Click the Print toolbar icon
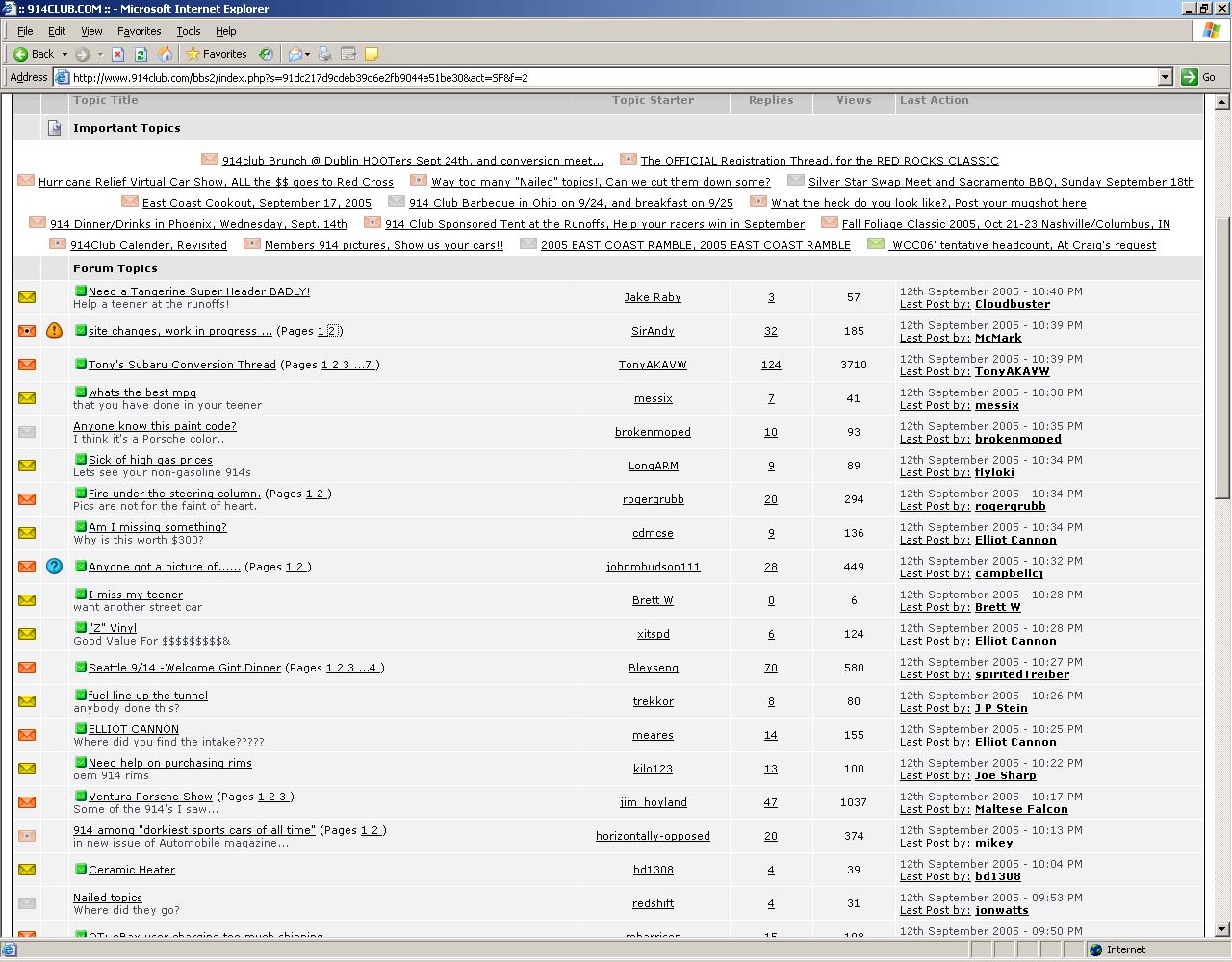 (325, 54)
